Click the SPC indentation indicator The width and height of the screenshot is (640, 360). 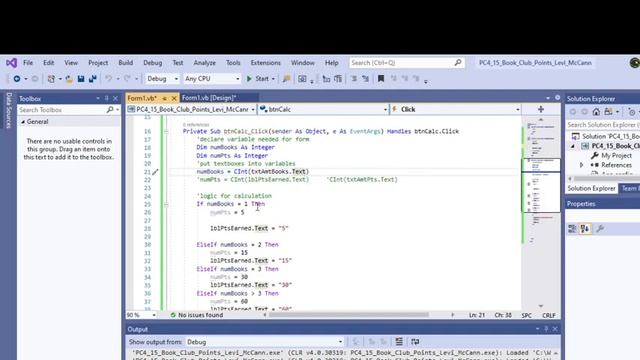pyautogui.click(x=527, y=315)
